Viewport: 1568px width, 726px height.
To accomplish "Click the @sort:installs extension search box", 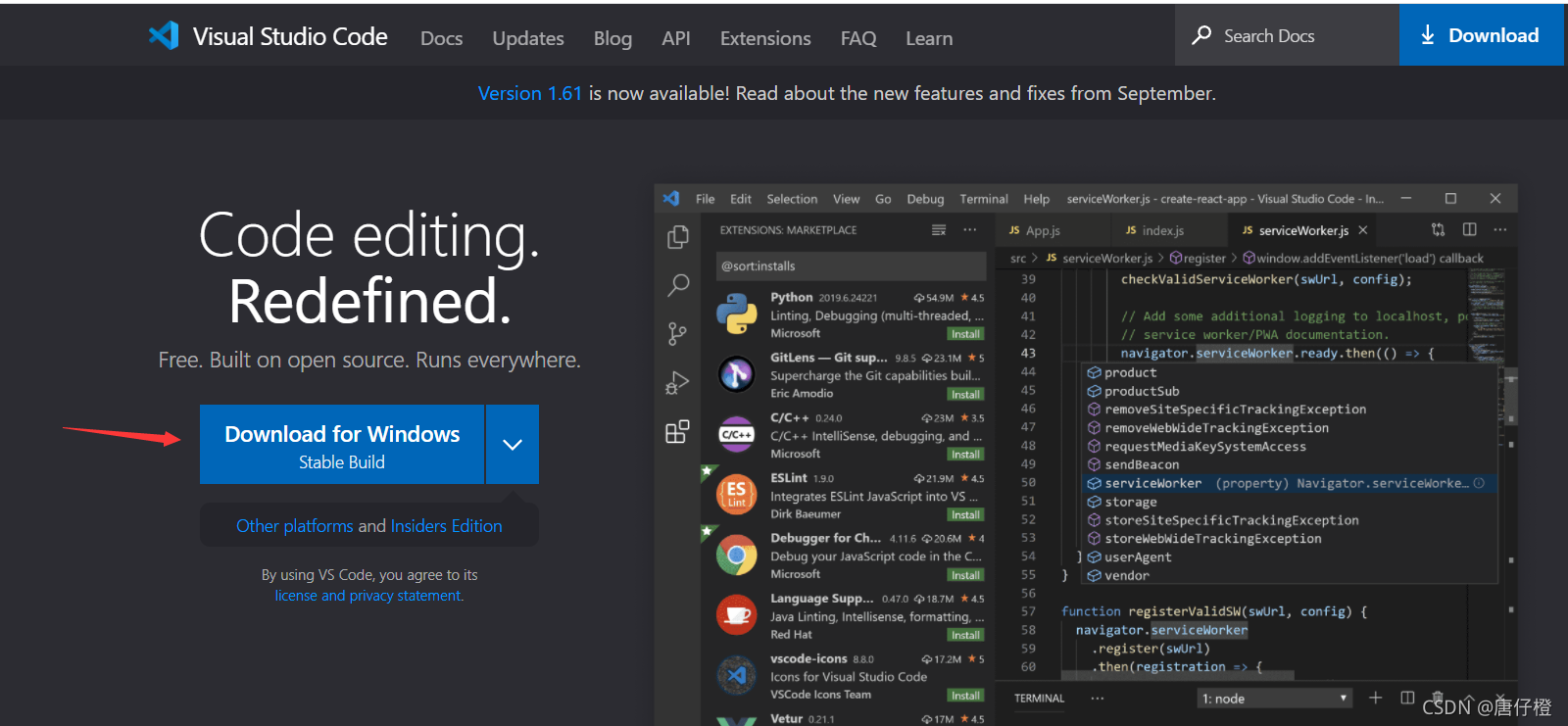I will 851,266.
